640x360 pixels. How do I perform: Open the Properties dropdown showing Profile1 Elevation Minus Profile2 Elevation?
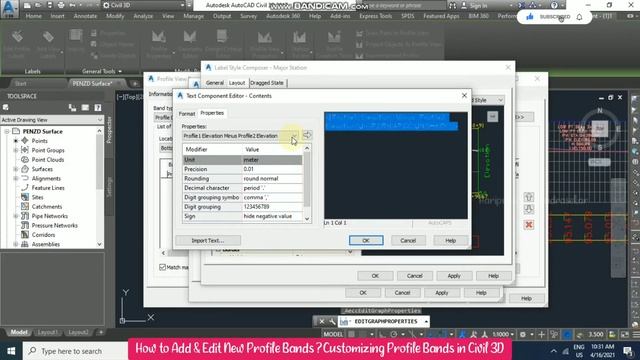[240, 136]
